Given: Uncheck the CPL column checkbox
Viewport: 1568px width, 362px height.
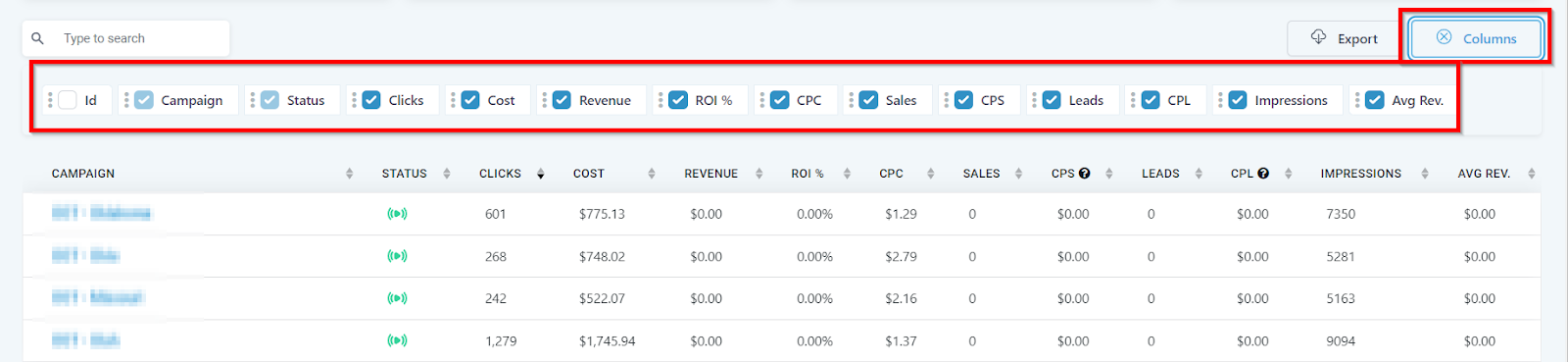Looking at the screenshot, I should tap(1151, 100).
